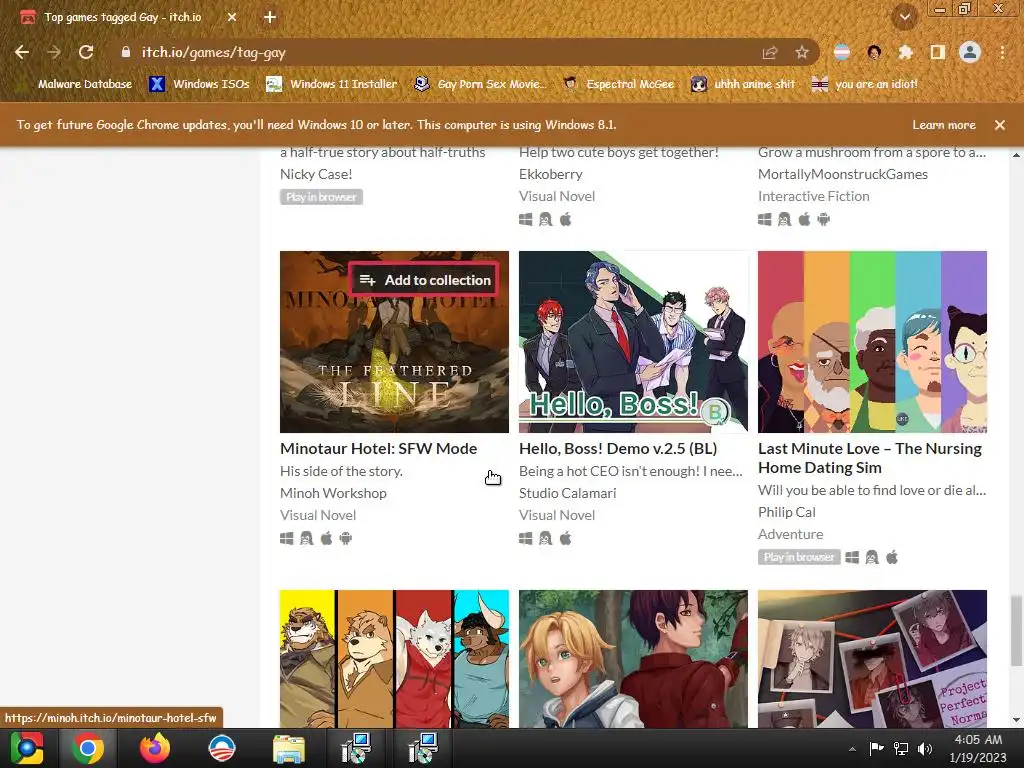Open the Project Perfectly Normal thumbnail
Image resolution: width=1024 pixels, height=768 pixels.
(872, 659)
